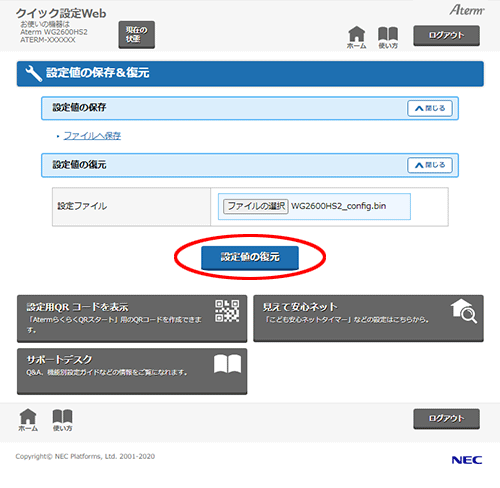Click the bottom ログアウト button
The height and width of the screenshot is (488, 500).
pos(447,419)
